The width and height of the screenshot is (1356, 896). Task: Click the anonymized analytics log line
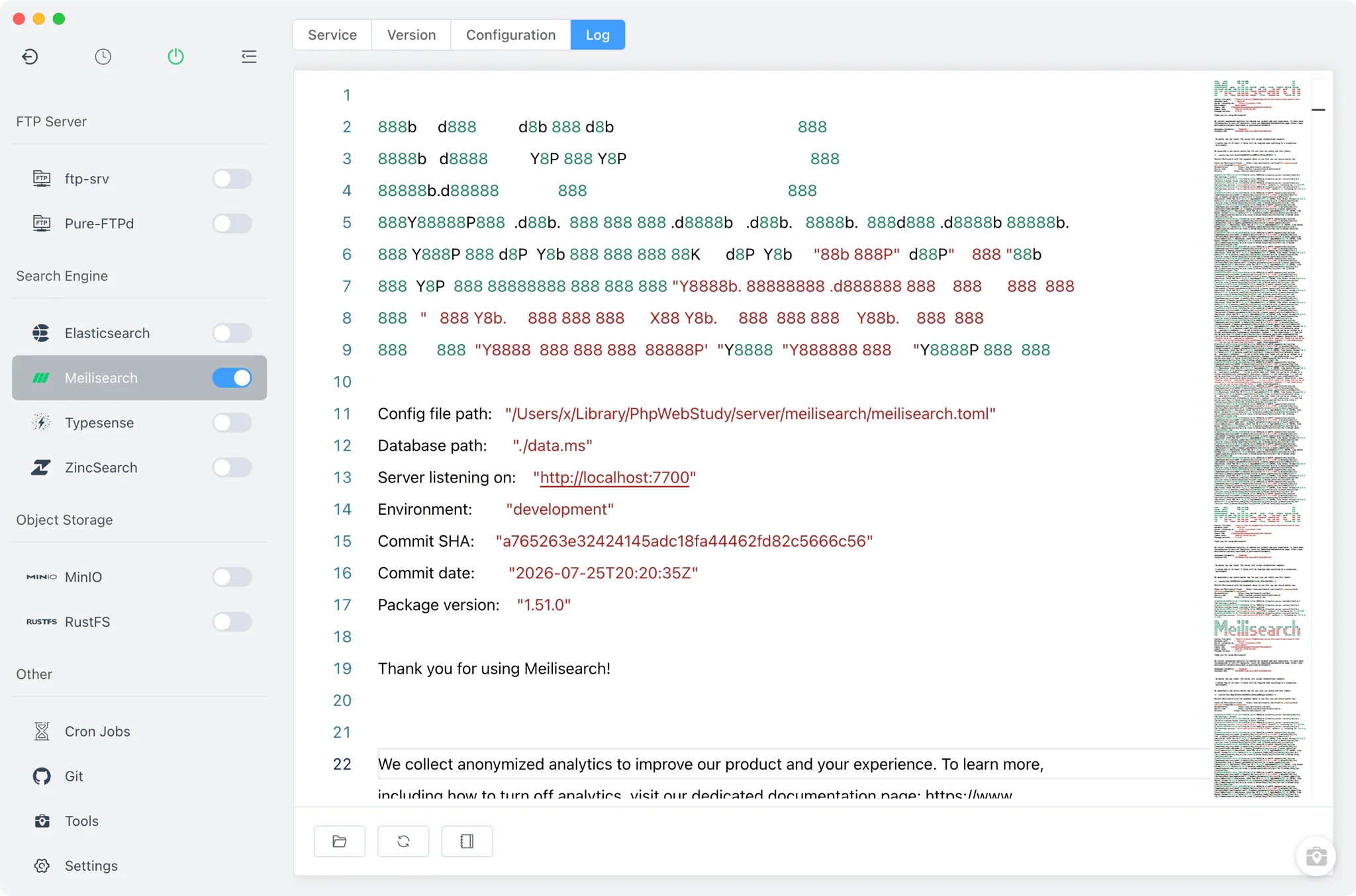[710, 764]
